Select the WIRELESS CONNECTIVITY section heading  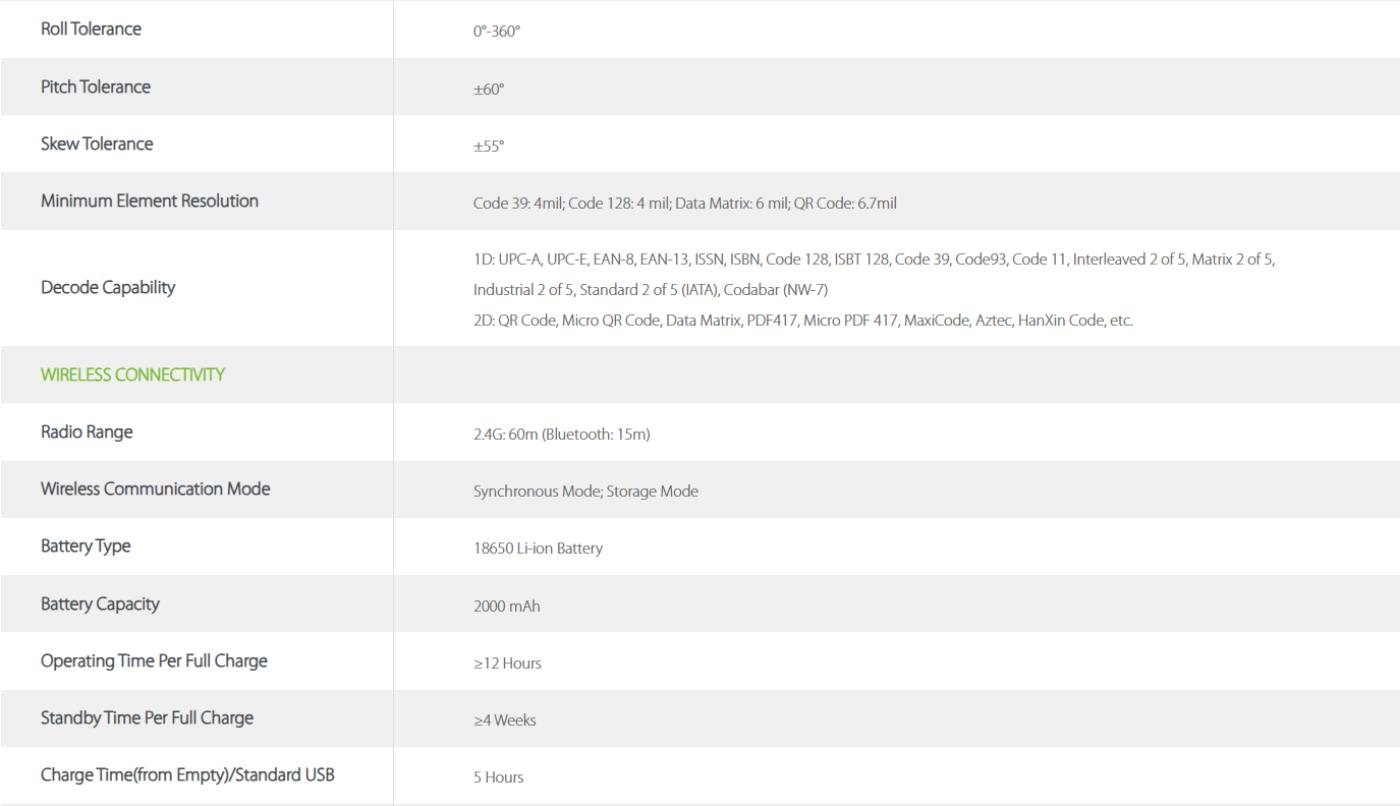click(x=133, y=375)
